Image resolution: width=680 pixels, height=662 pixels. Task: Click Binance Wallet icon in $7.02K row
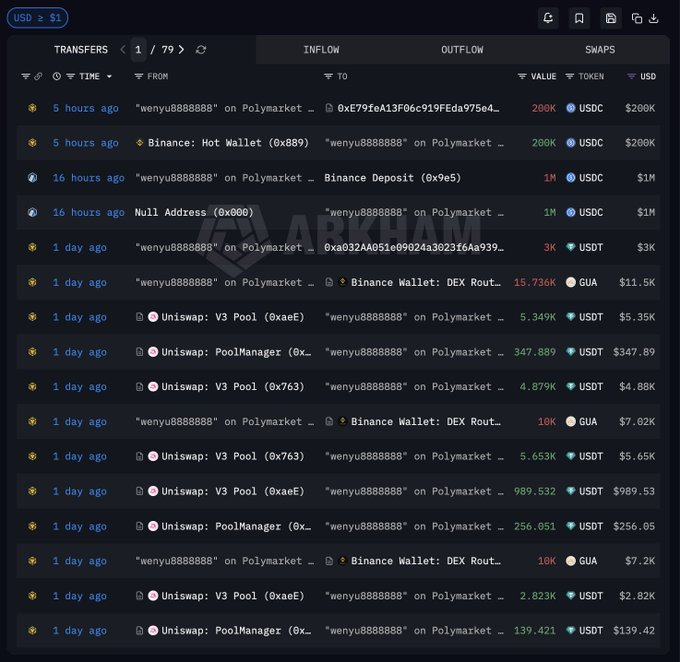[342, 421]
